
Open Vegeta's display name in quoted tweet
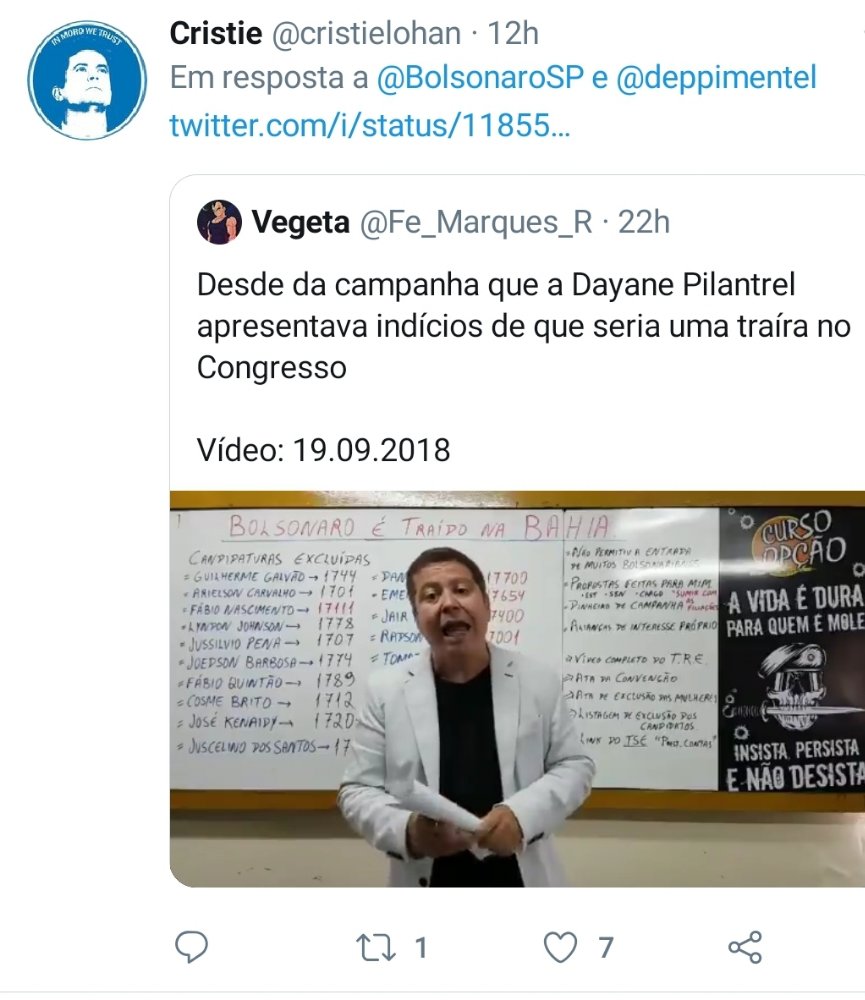click(x=300, y=223)
